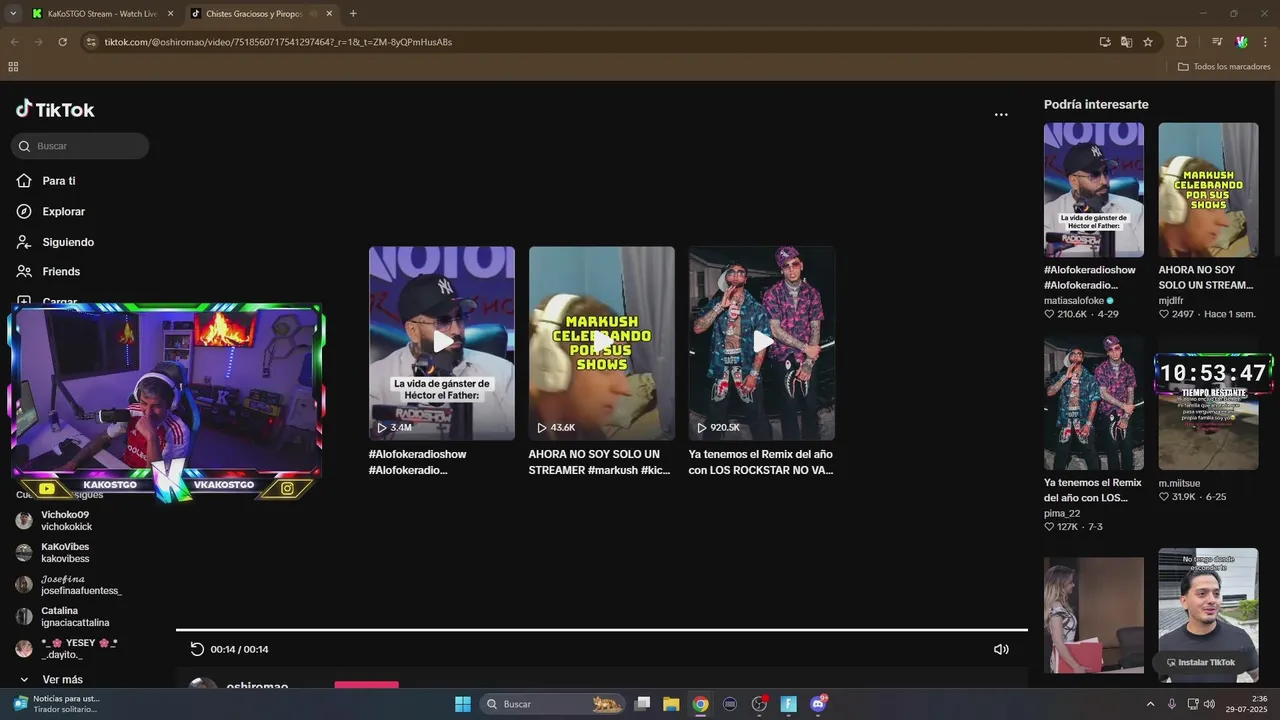This screenshot has width=1280, height=720.
Task: Click the Instagram icon on stream overlay
Action: point(287,489)
